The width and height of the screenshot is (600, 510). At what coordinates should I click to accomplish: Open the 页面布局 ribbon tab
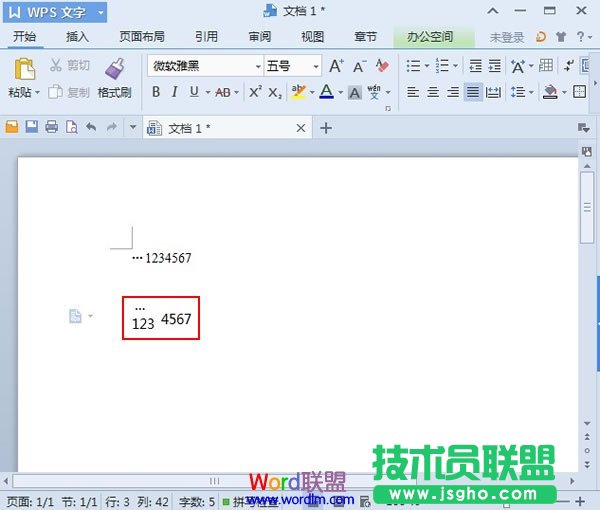(x=142, y=37)
